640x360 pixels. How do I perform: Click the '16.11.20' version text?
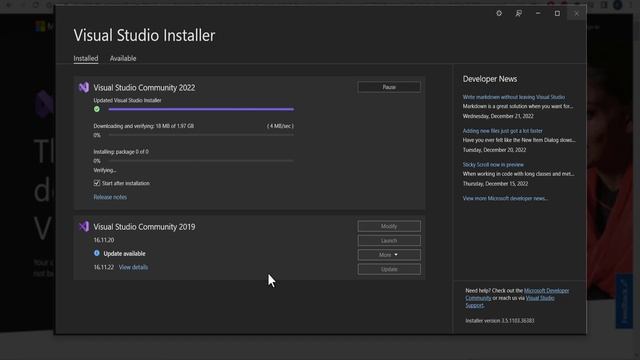(x=104, y=240)
